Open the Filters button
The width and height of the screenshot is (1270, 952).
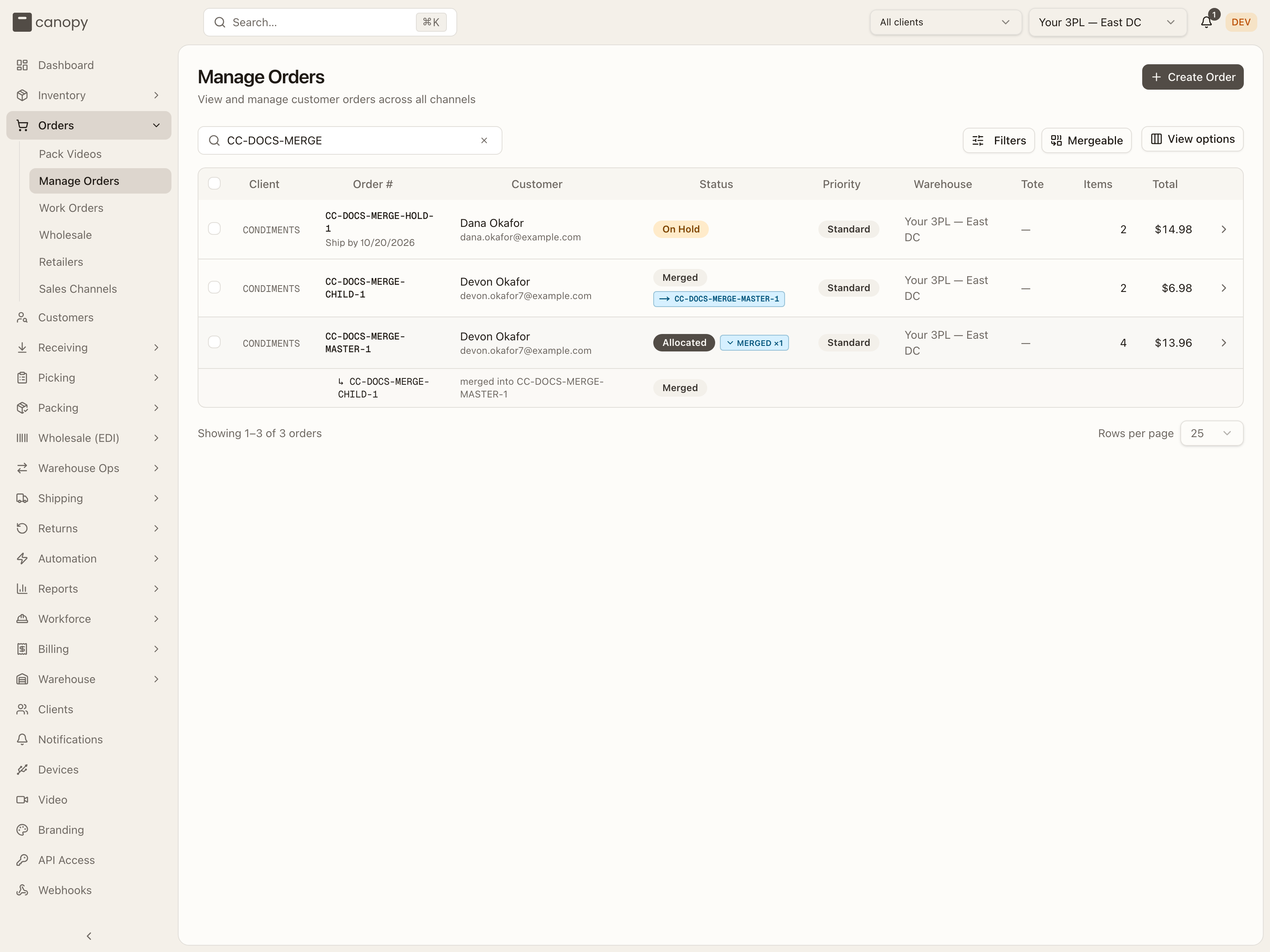(x=999, y=140)
